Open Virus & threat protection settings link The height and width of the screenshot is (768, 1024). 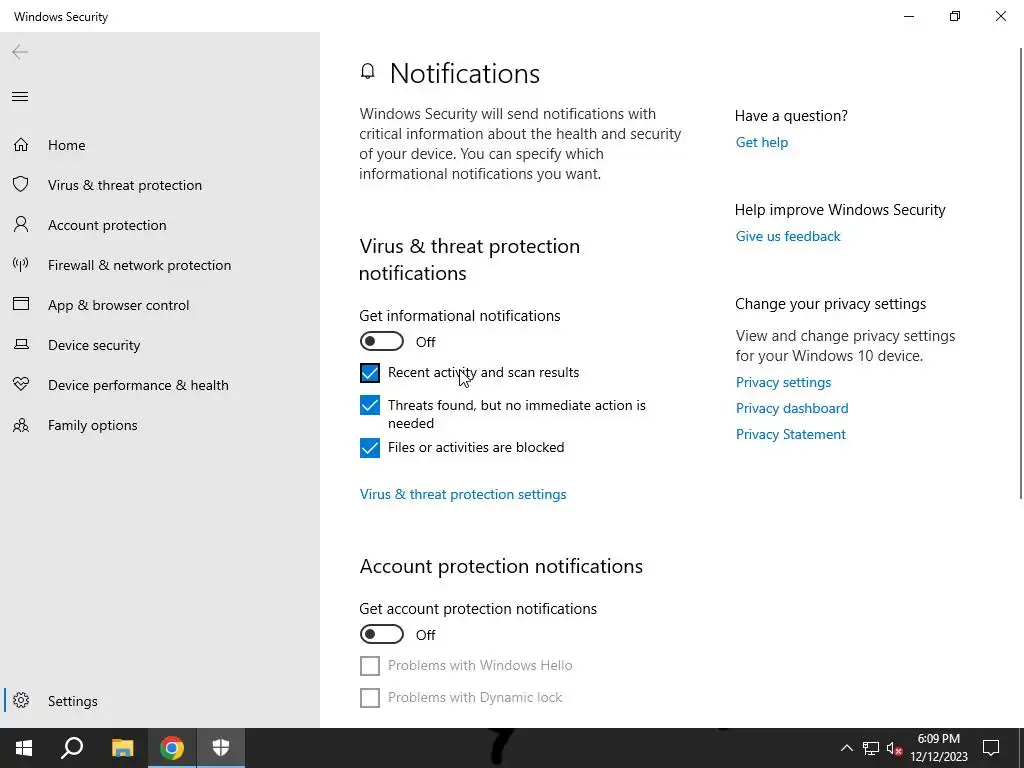coord(463,494)
